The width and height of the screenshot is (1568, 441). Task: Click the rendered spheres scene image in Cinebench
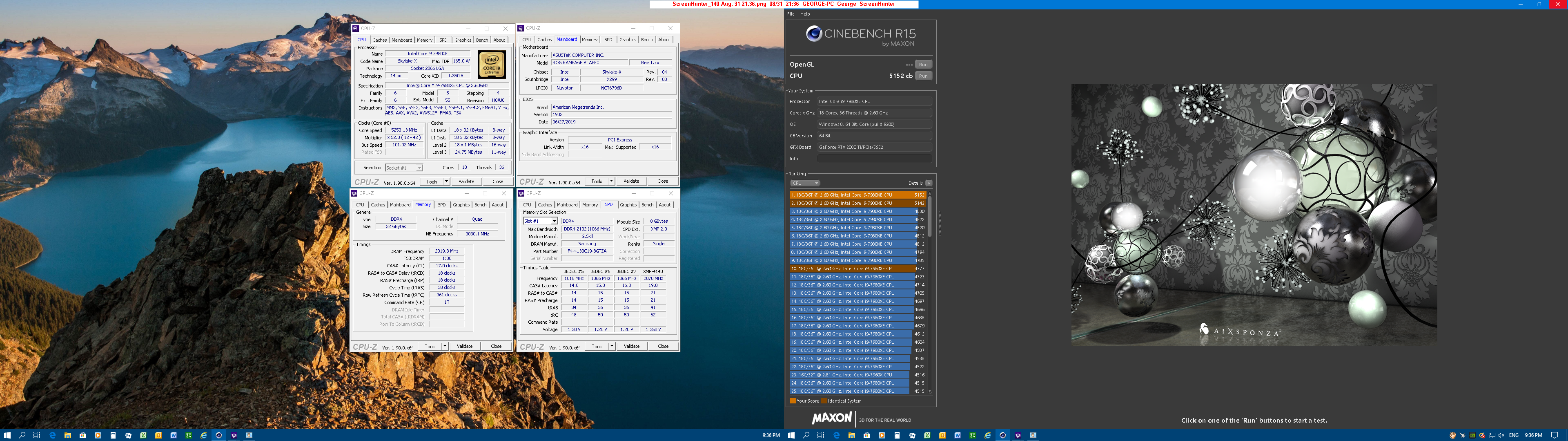pos(1254,215)
